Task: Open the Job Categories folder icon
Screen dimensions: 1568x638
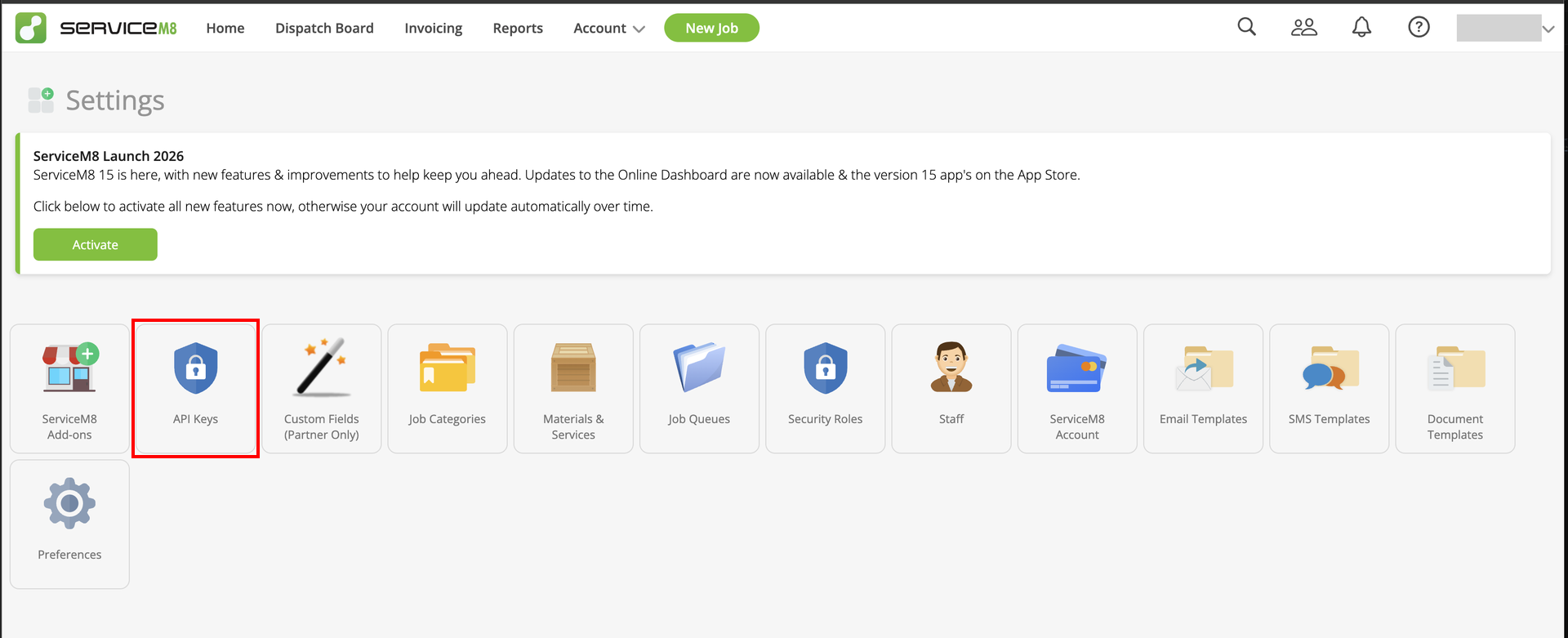Action: coord(448,368)
